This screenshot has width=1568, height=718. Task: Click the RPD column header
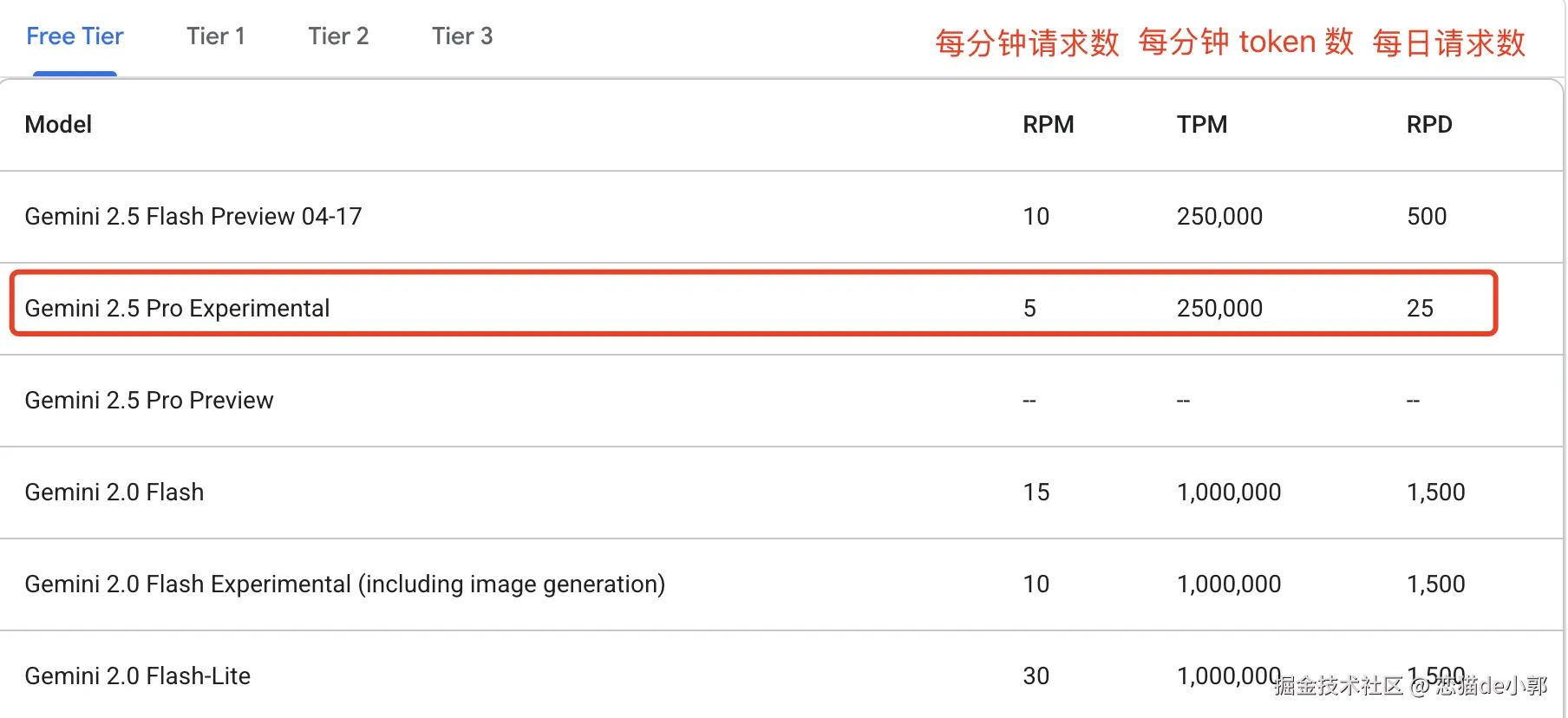tap(1428, 125)
